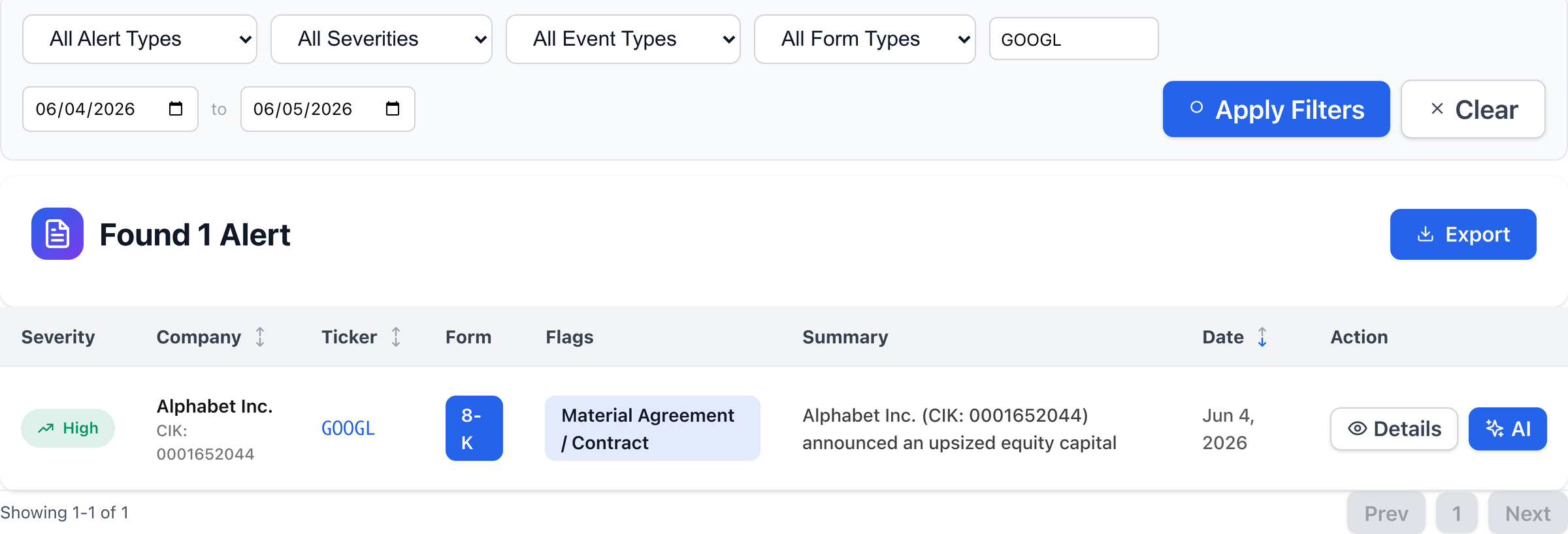Image resolution: width=1568 pixels, height=534 pixels.
Task: Export the alerts list
Action: (x=1463, y=234)
